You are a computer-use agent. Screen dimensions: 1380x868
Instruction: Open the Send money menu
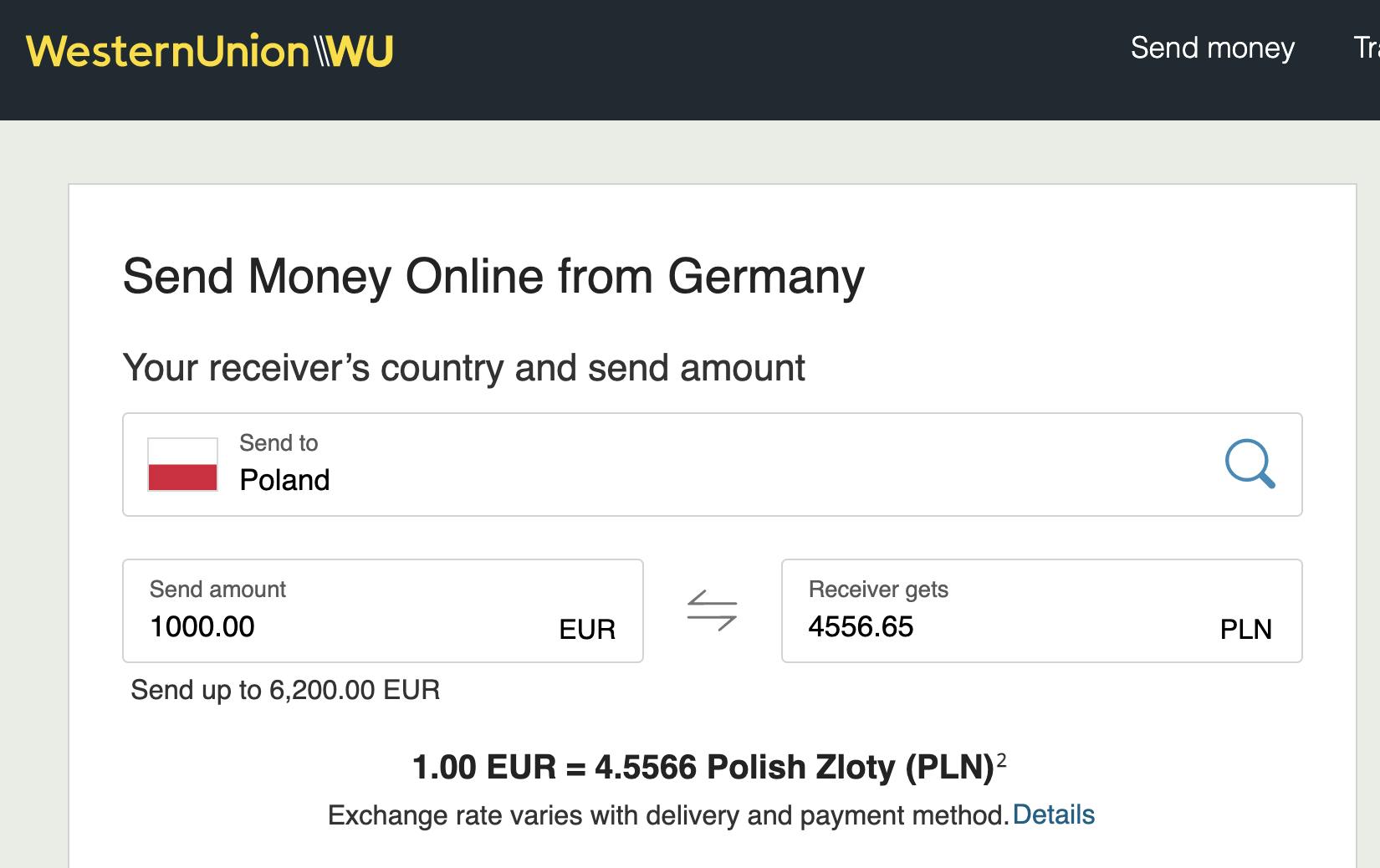(x=1212, y=49)
